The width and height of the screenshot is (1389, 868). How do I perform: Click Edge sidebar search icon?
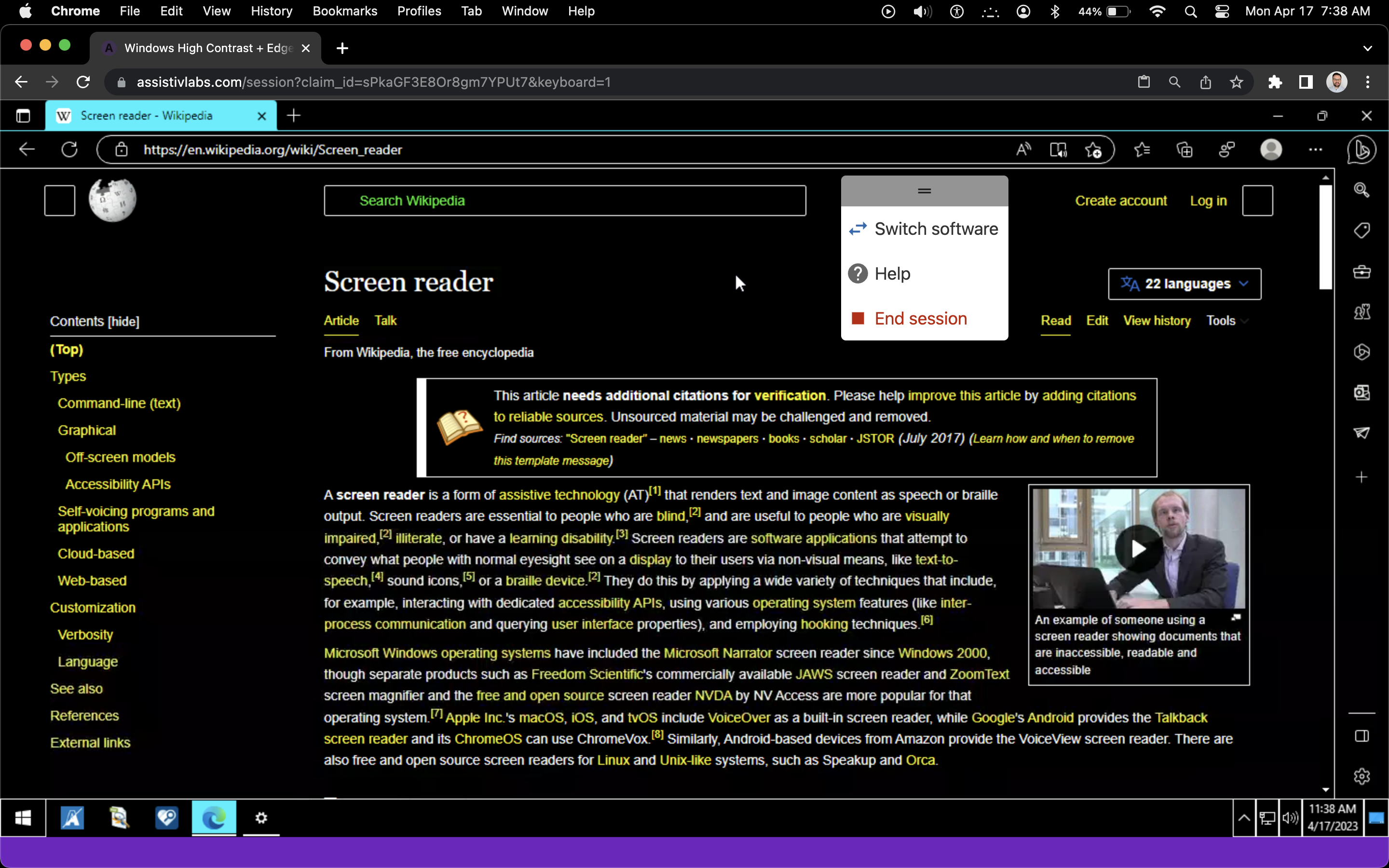1362,190
